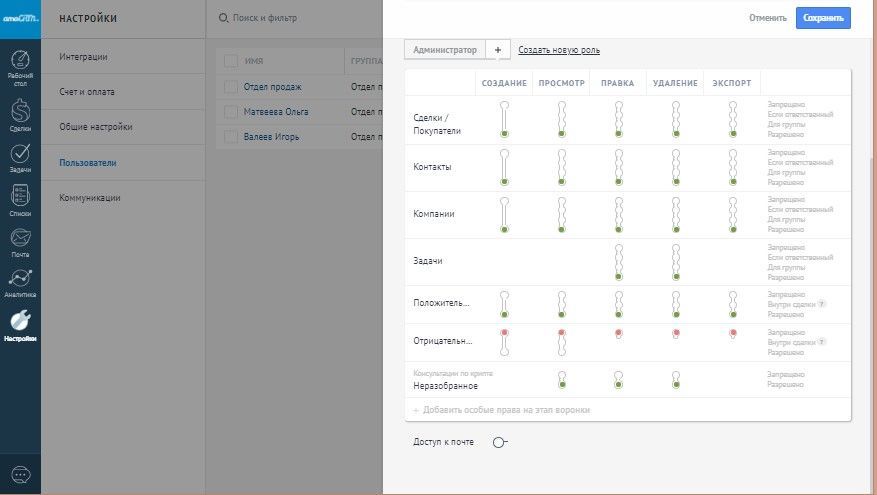
Task: Select the Матвеева Ольга checkbox
Action: [231, 111]
